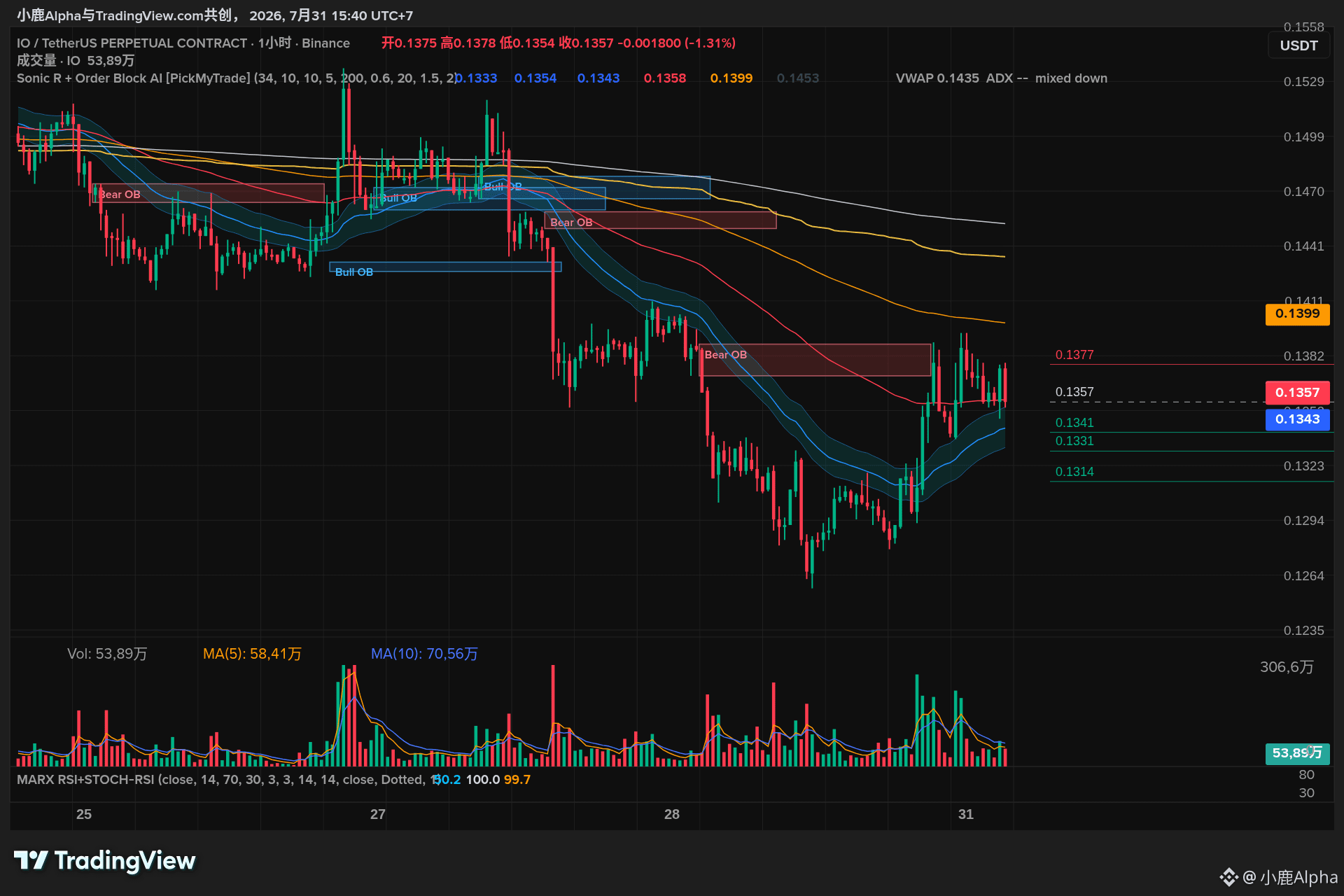Click the white 0.1357 dashed price line label
This screenshot has height=896, width=1344.
click(1074, 392)
